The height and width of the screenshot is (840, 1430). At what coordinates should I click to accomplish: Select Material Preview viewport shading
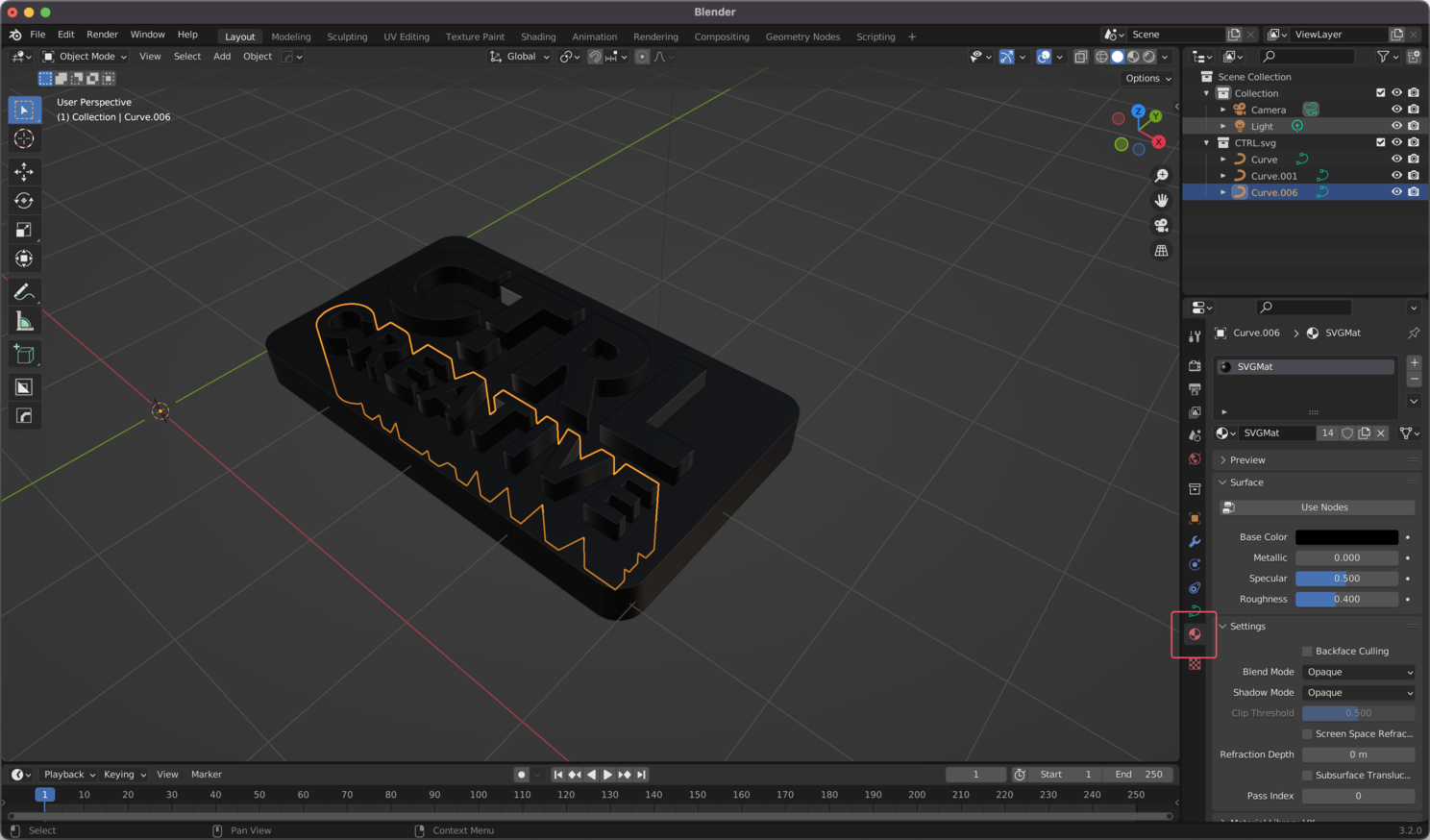click(1133, 57)
